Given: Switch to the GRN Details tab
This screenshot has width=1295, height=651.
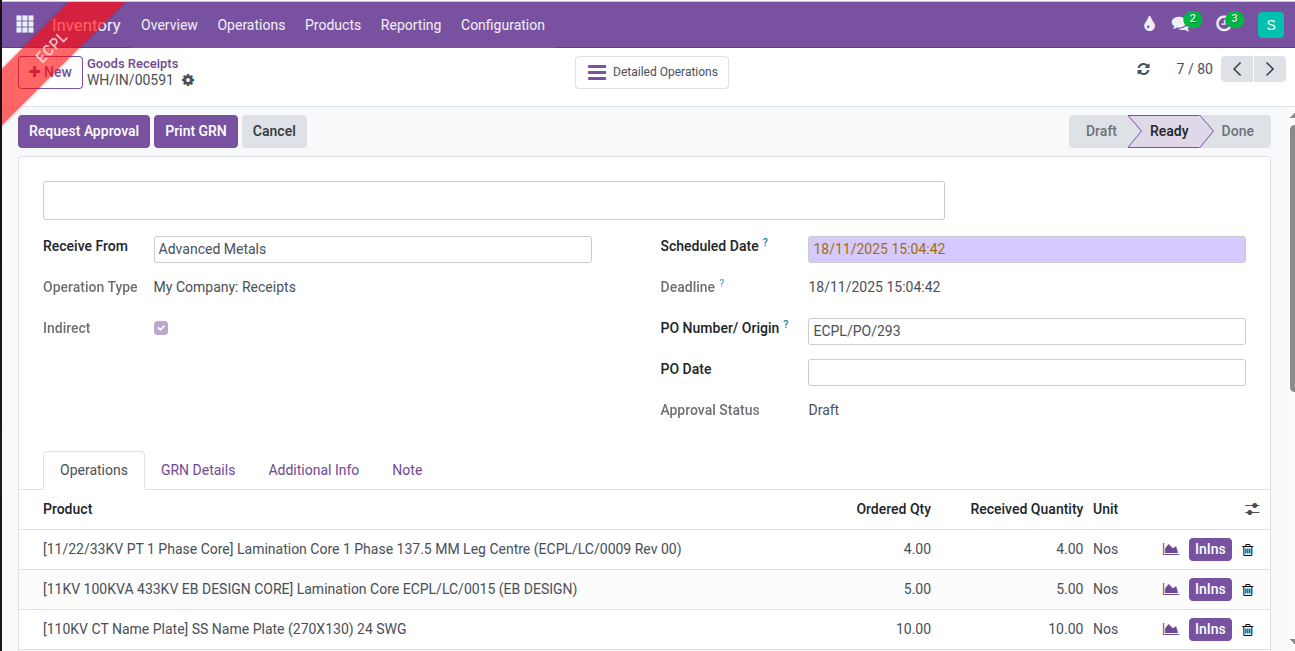Looking at the screenshot, I should click(x=198, y=470).
